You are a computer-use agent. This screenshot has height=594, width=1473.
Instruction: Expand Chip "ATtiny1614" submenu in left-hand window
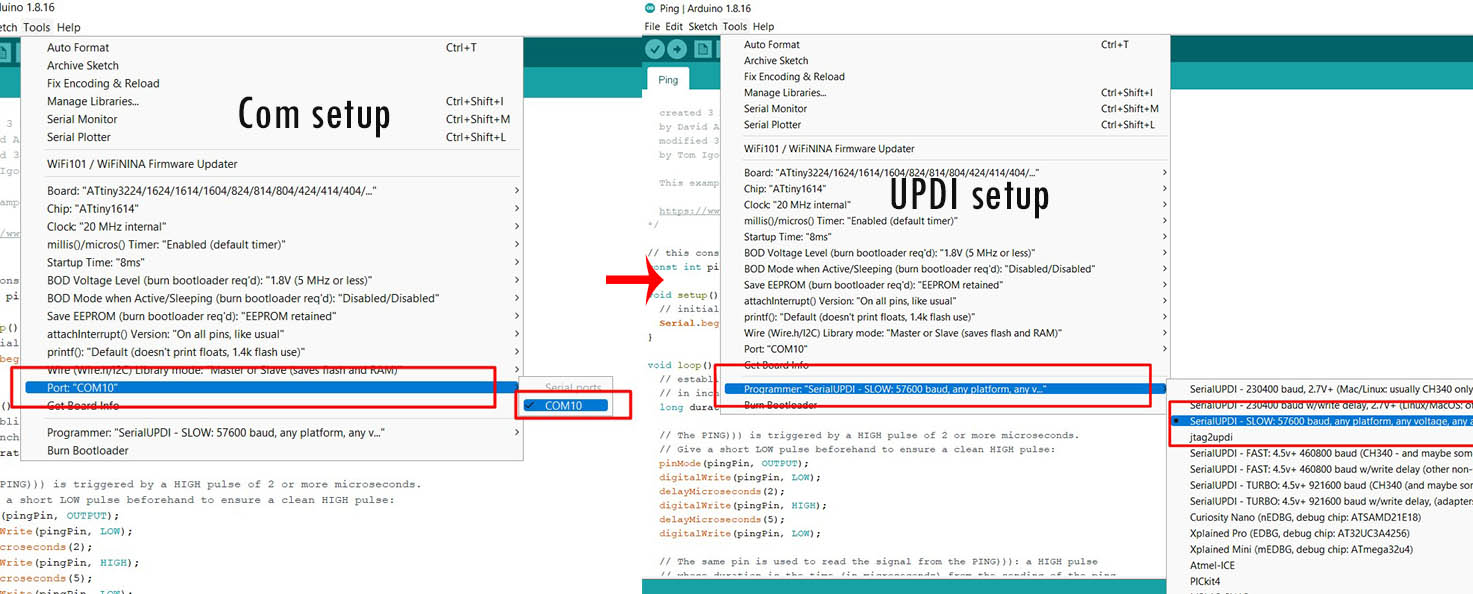pos(271,208)
